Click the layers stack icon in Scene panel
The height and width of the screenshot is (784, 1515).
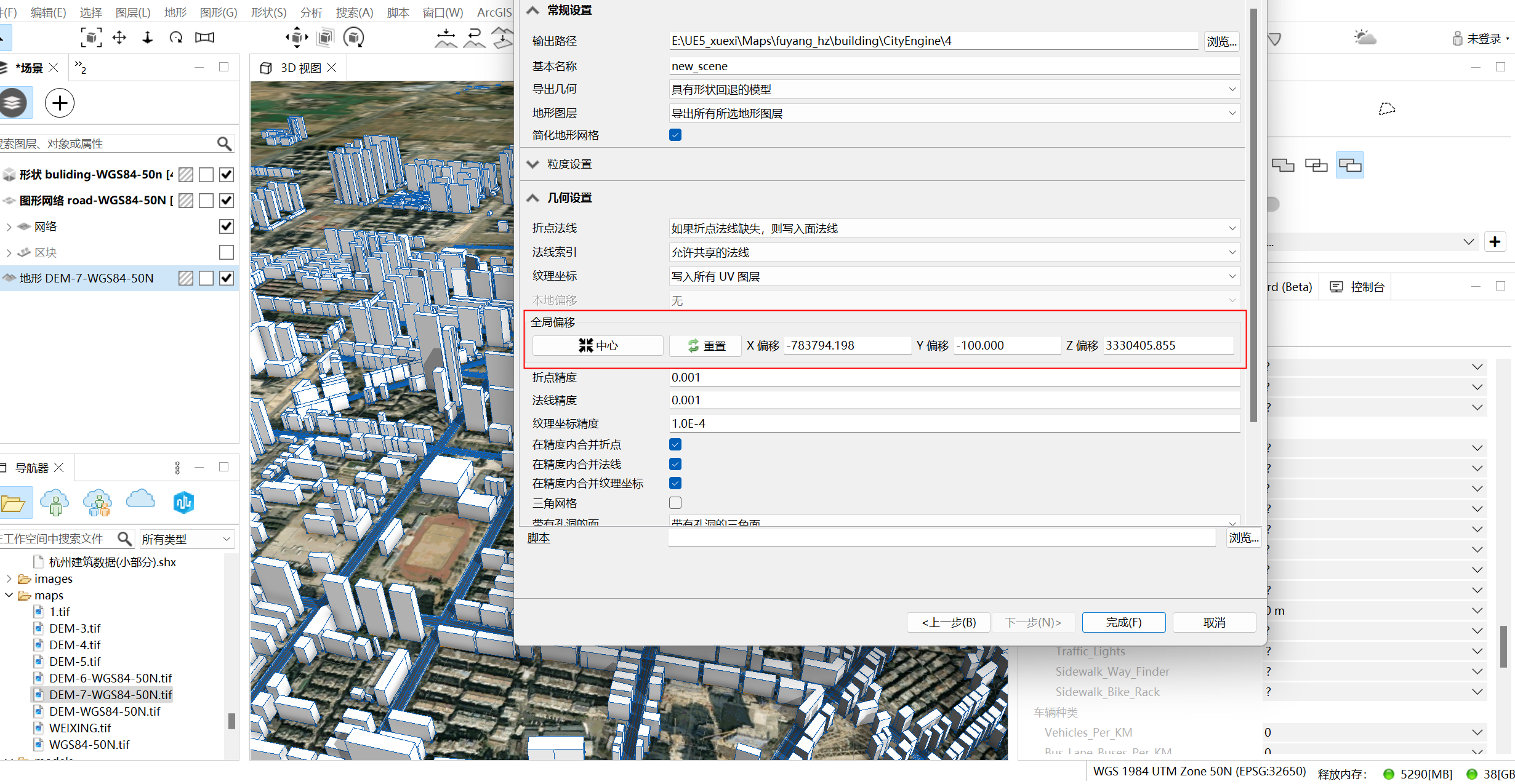14,103
